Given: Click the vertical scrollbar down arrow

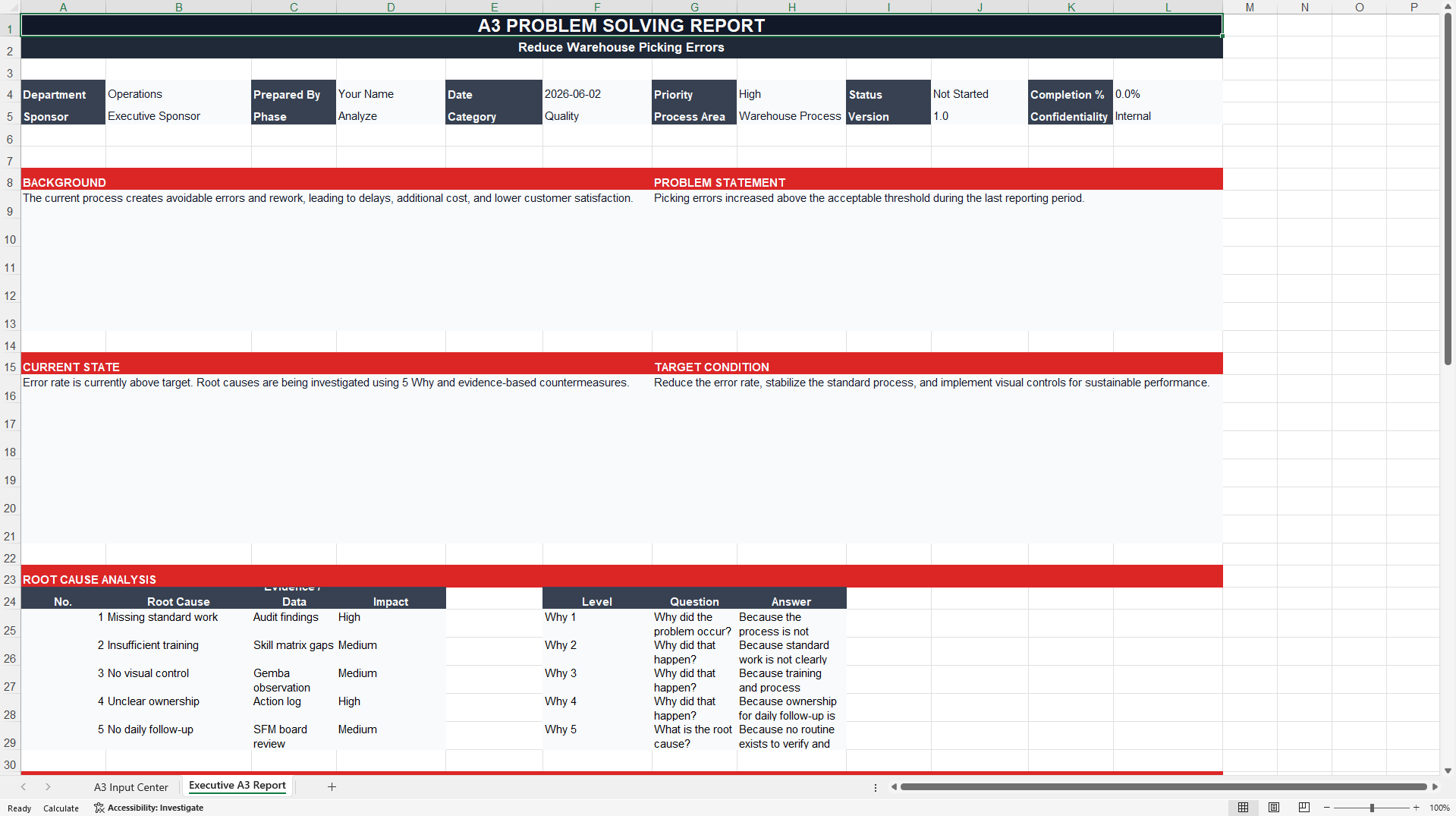Looking at the screenshot, I should (1448, 770).
